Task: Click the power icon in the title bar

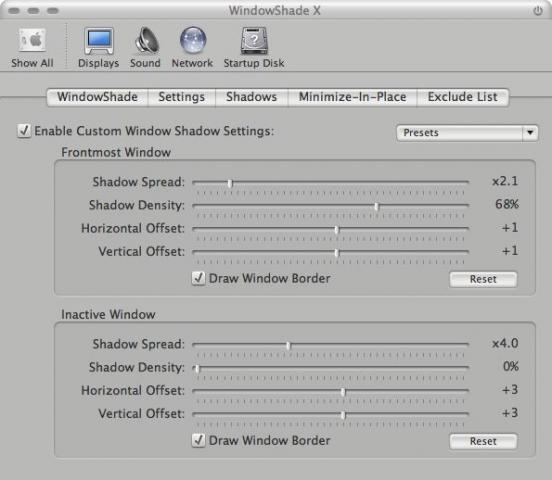Action: pyautogui.click(x=538, y=11)
